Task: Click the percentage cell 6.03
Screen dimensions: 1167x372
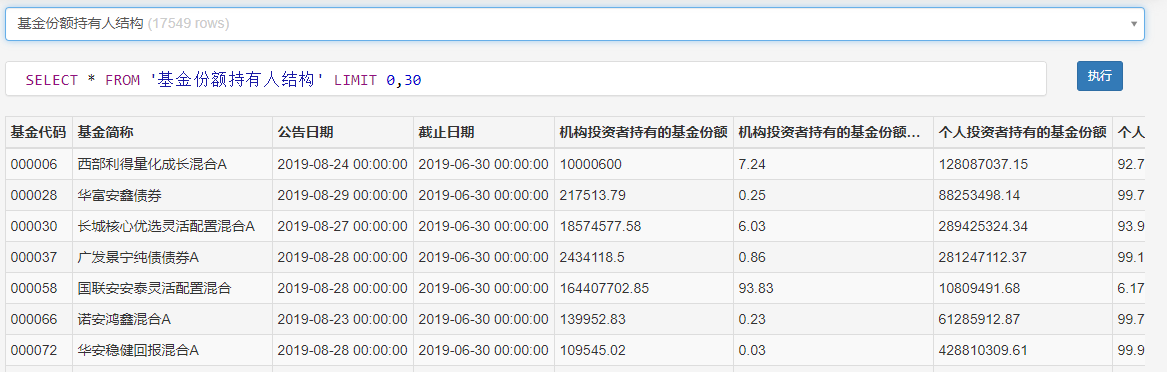Action: [x=833, y=226]
